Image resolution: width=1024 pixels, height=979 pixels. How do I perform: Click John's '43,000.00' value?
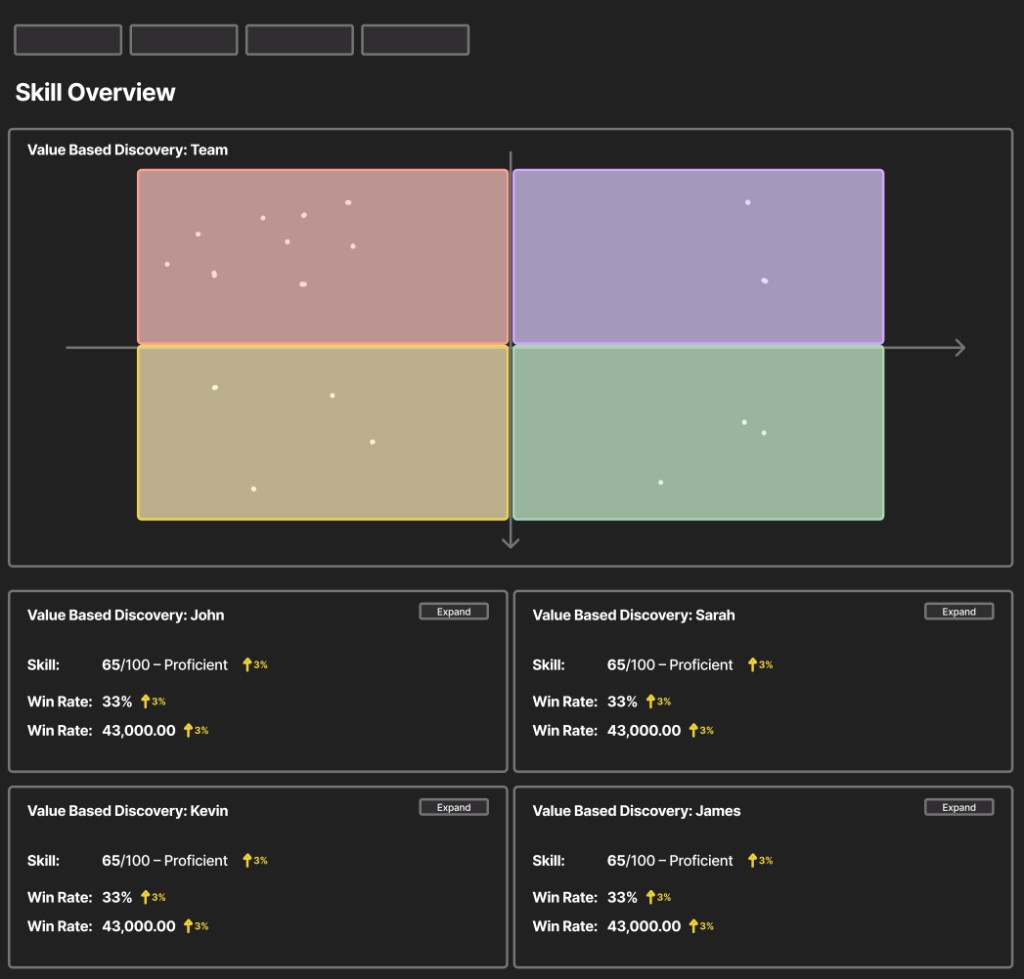tap(138, 731)
